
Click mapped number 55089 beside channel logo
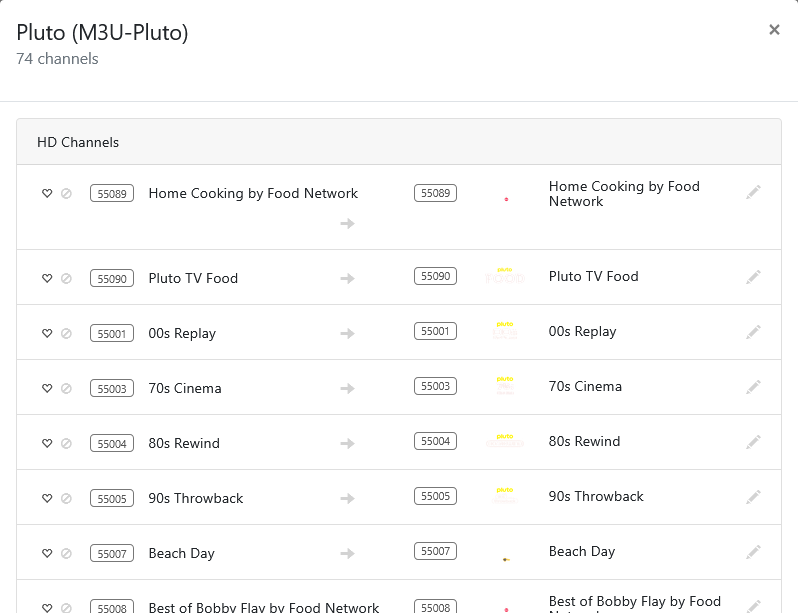[436, 193]
